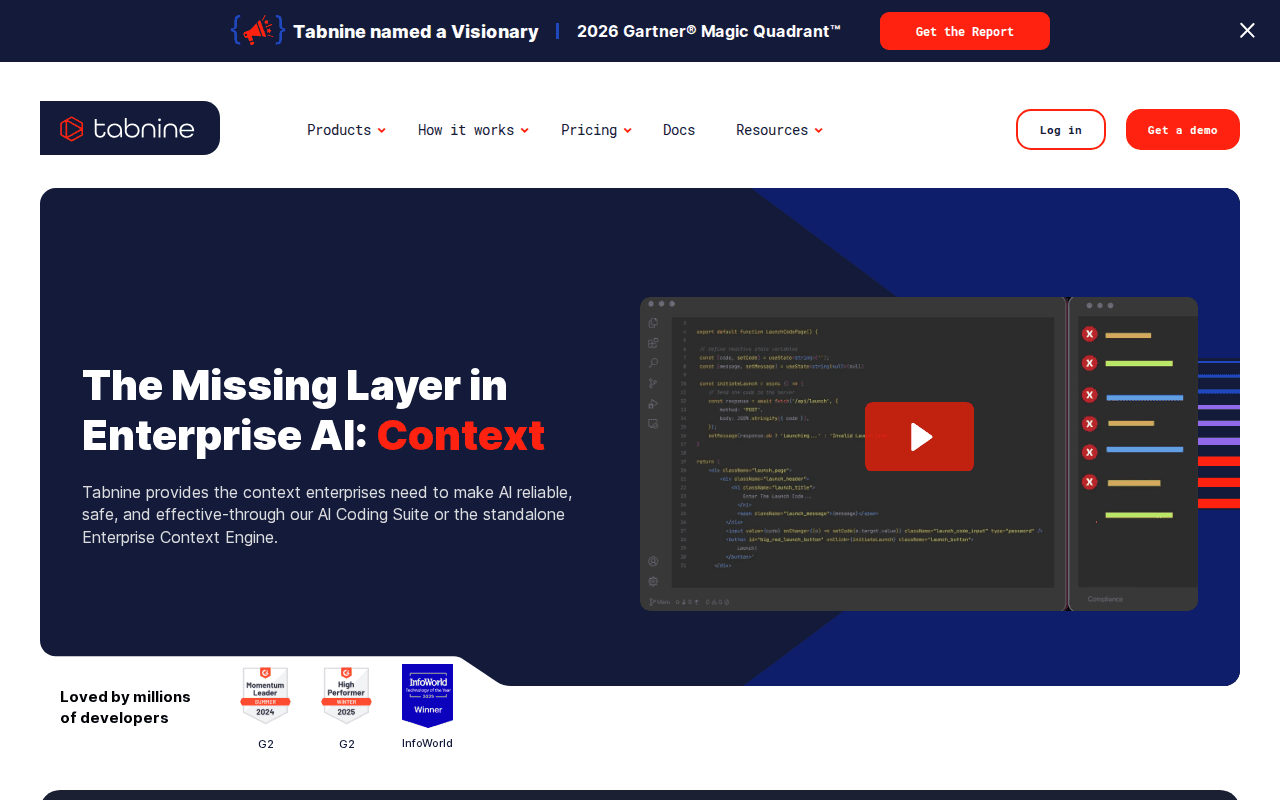Expand the Pricing chevron
1280x800 pixels.
pyautogui.click(x=628, y=130)
